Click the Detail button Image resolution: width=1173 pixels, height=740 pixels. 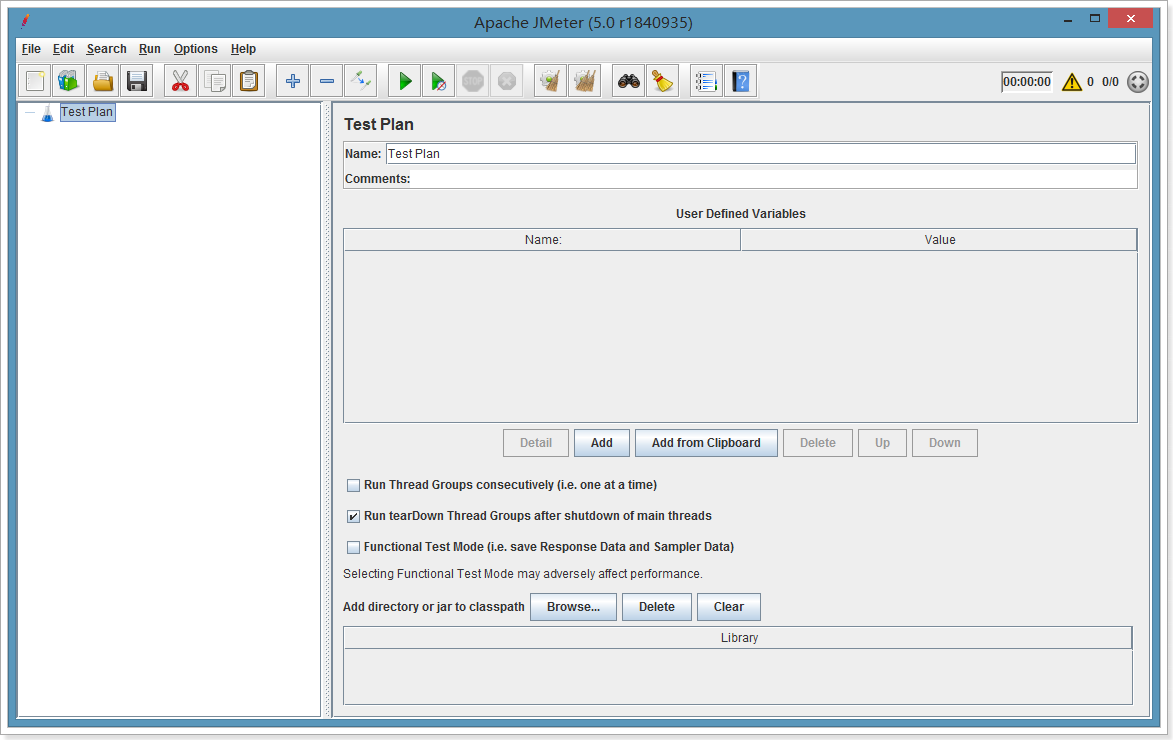pos(536,443)
